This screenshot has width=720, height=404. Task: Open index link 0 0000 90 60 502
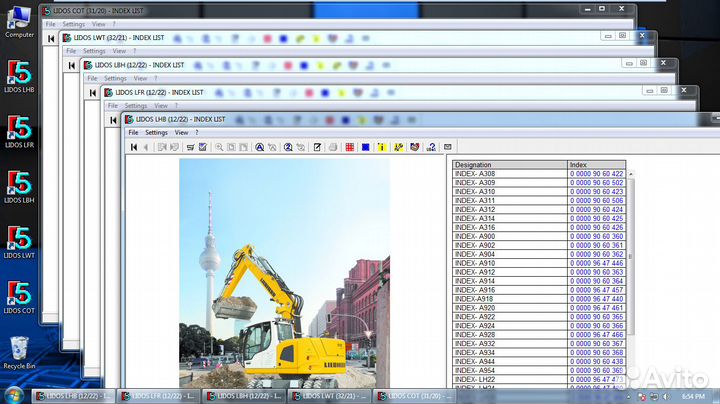pos(596,183)
